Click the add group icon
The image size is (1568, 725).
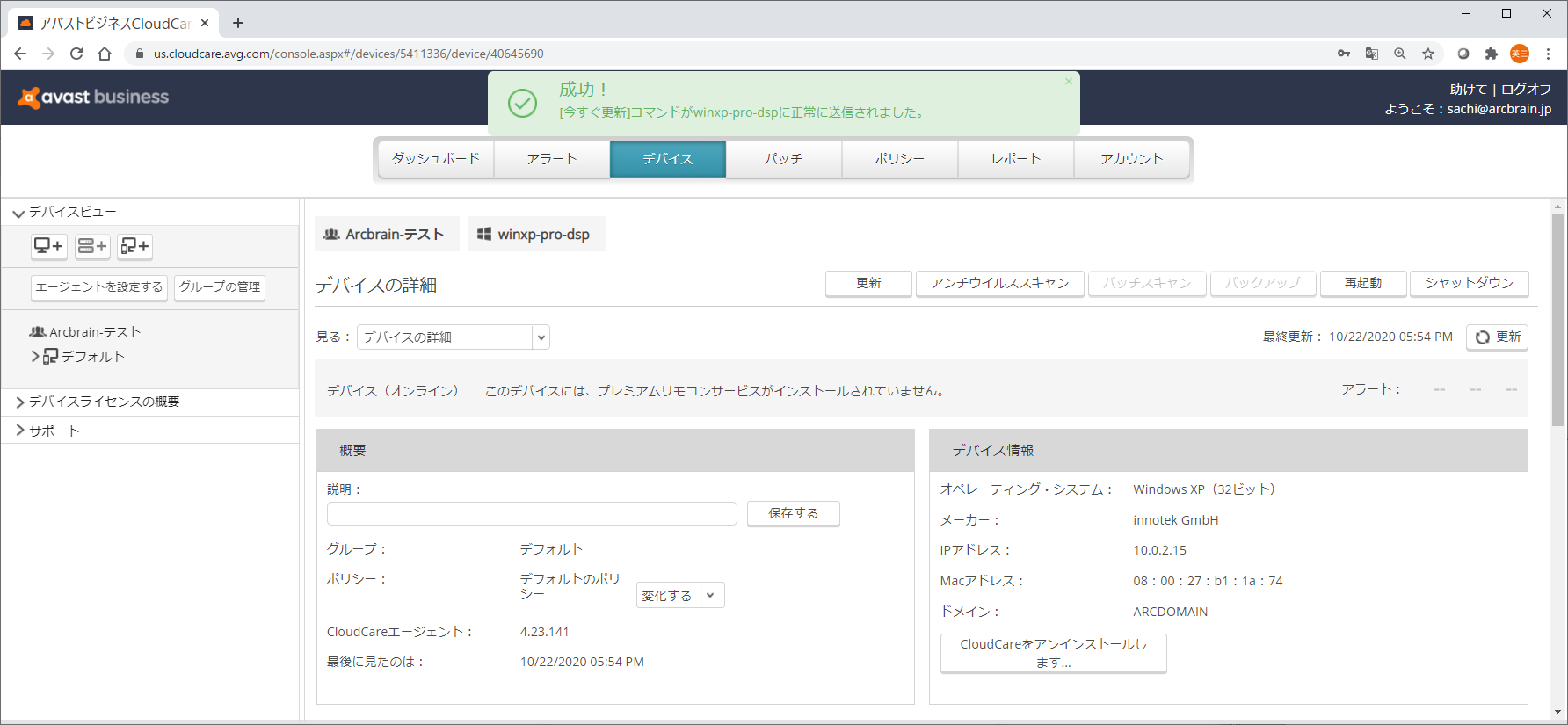[134, 246]
